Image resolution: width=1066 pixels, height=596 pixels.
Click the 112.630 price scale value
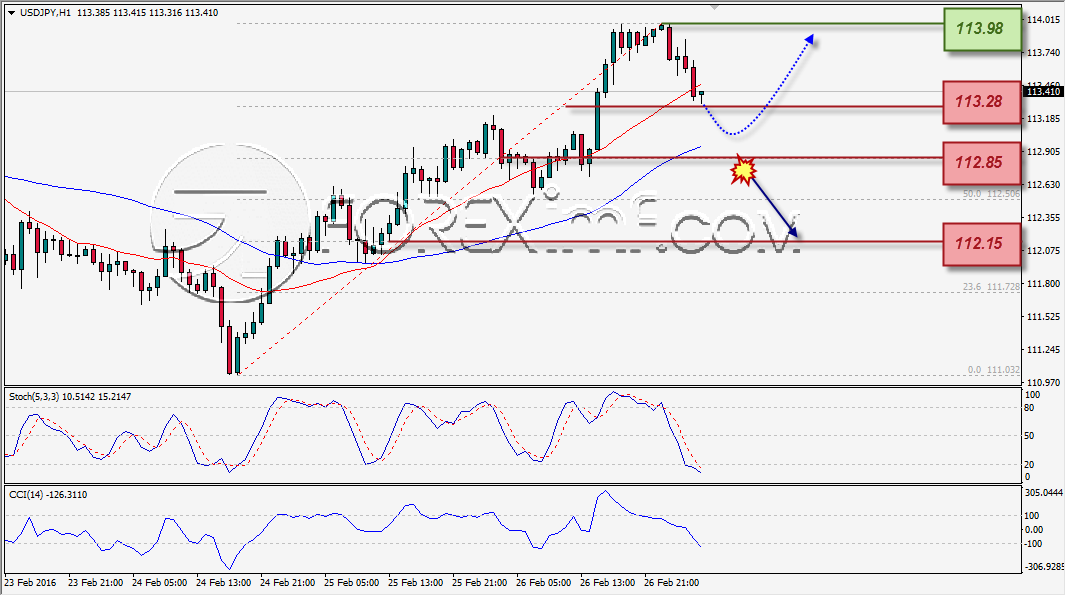[x=1044, y=185]
